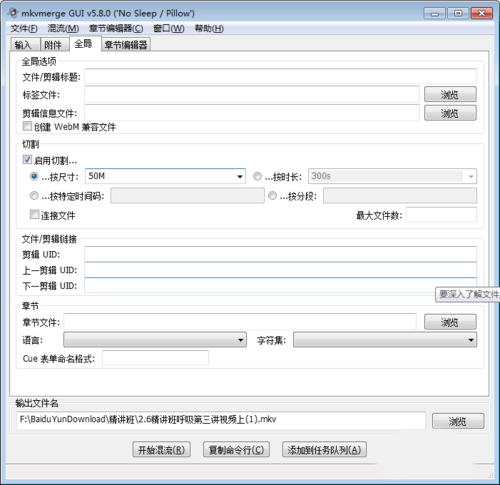Viewport: 500px width, 485px height.
Task: Open the chapter 语言 dropdown
Action: click(155, 340)
